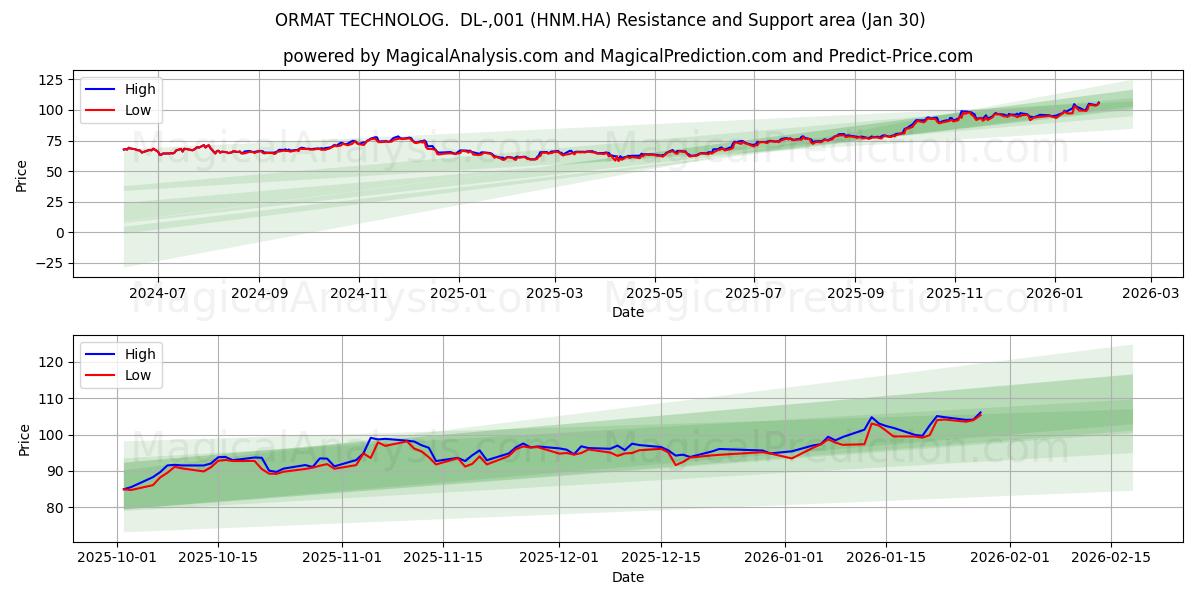Click the 2025-12-15 tick label

click(x=660, y=558)
